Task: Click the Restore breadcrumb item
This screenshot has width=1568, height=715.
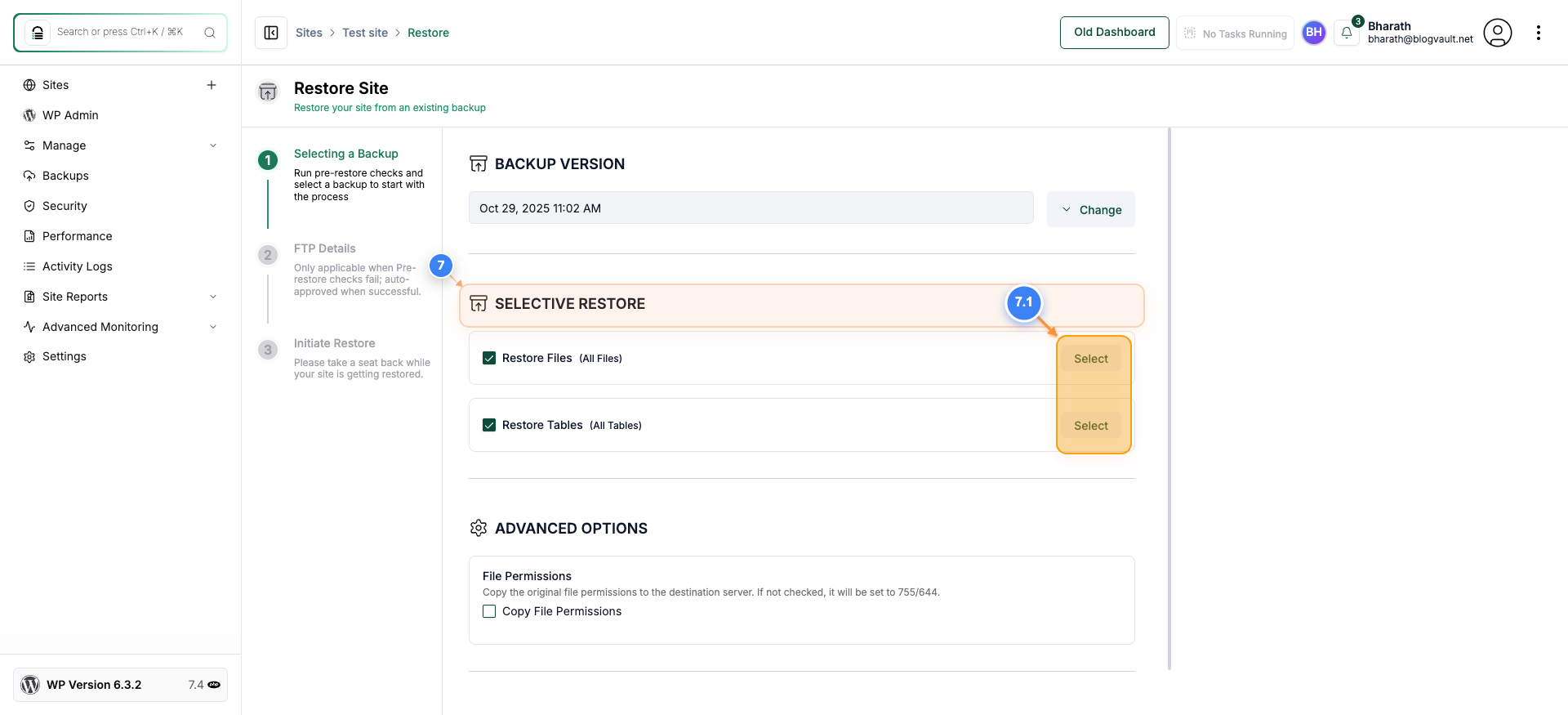Action: click(x=428, y=33)
